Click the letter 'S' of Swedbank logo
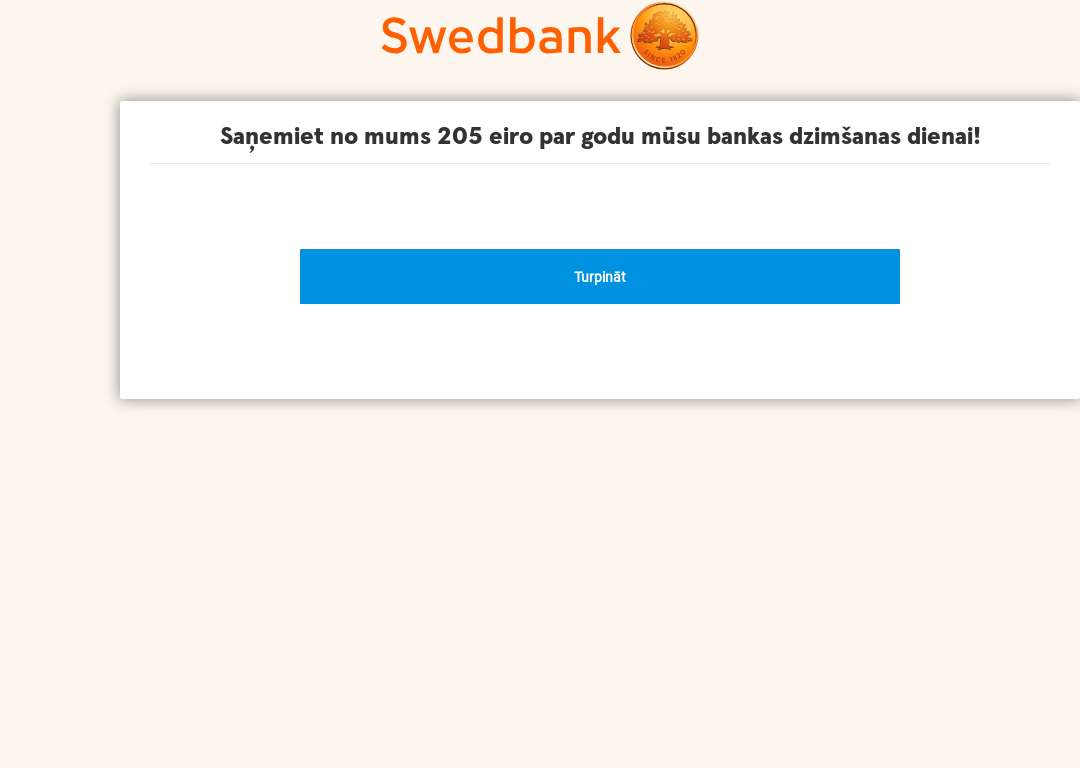Screen dimensions: 1080x768 click(395, 36)
